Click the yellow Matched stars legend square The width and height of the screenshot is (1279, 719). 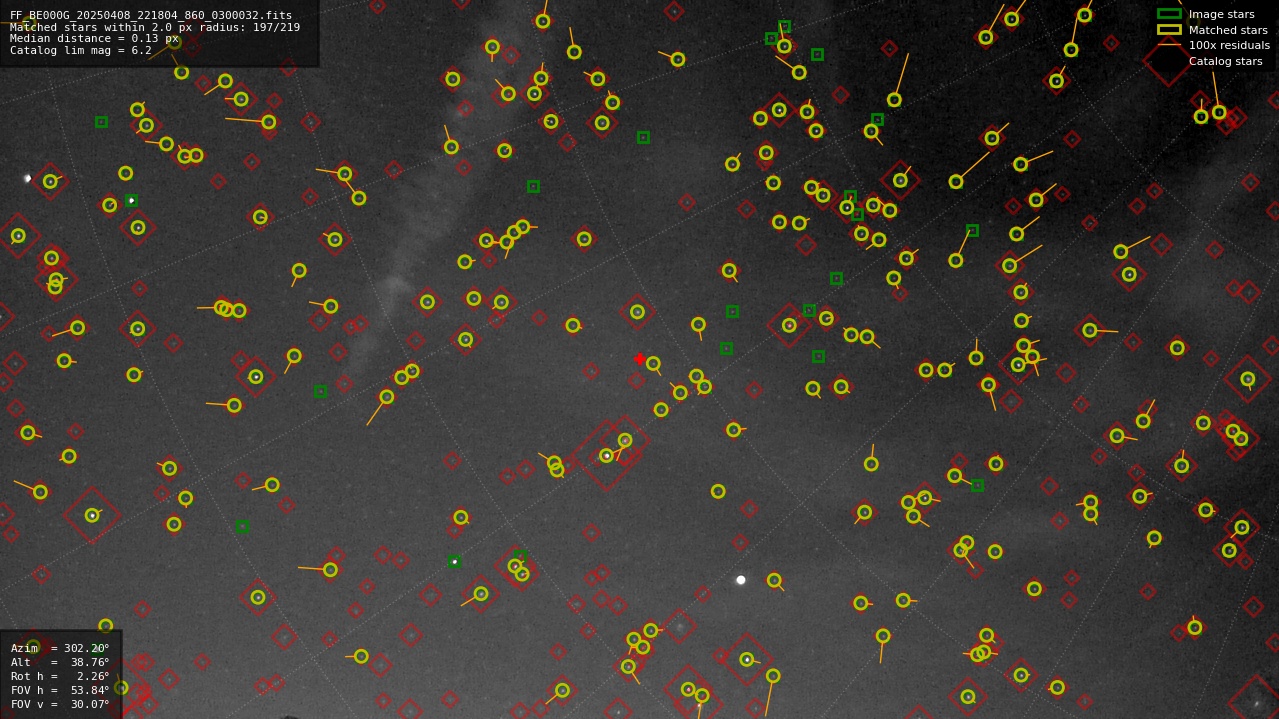(x=1169, y=30)
